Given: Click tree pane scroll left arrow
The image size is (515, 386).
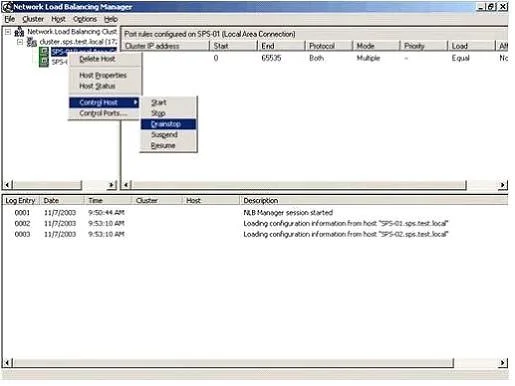Looking at the screenshot, I should tap(8, 185).
